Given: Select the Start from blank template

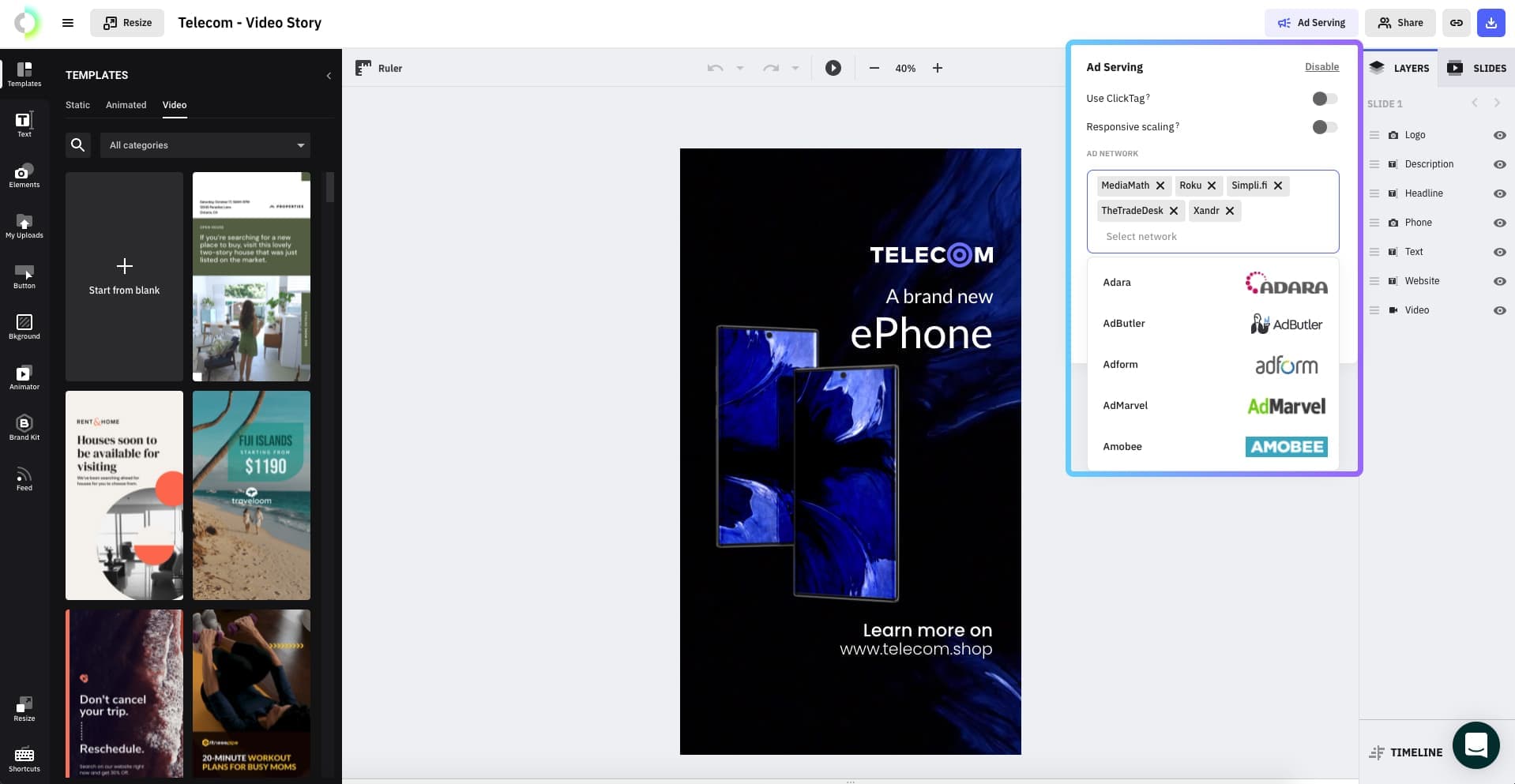Looking at the screenshot, I should [x=124, y=276].
